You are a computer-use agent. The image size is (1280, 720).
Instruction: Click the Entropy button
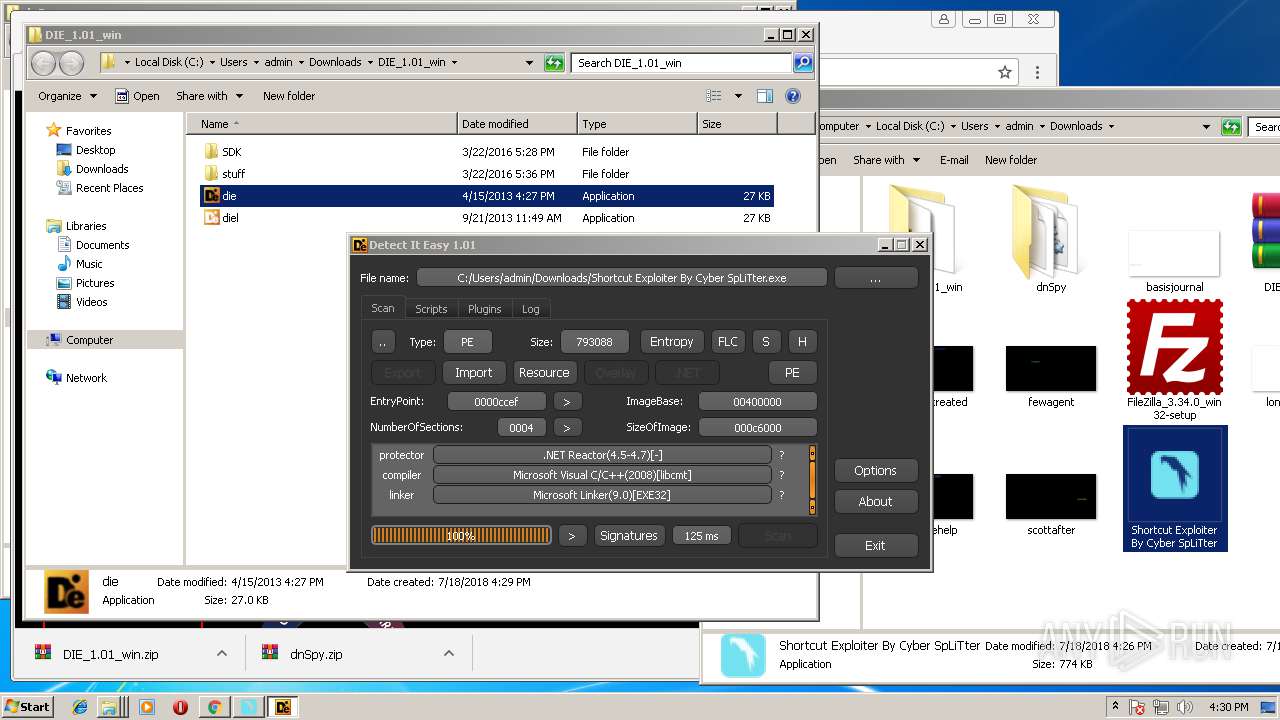click(x=672, y=341)
